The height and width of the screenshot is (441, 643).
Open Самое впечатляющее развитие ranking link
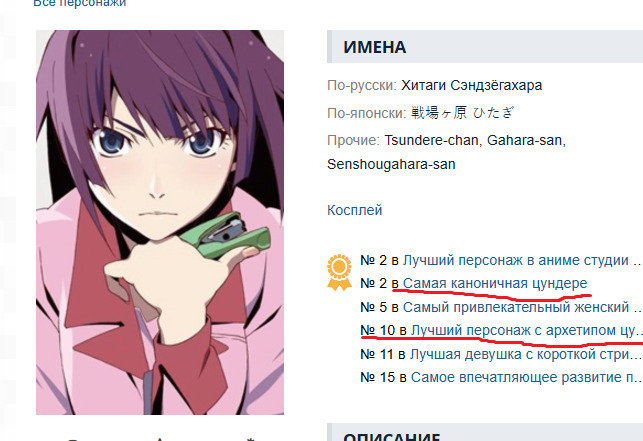[x=527, y=377]
